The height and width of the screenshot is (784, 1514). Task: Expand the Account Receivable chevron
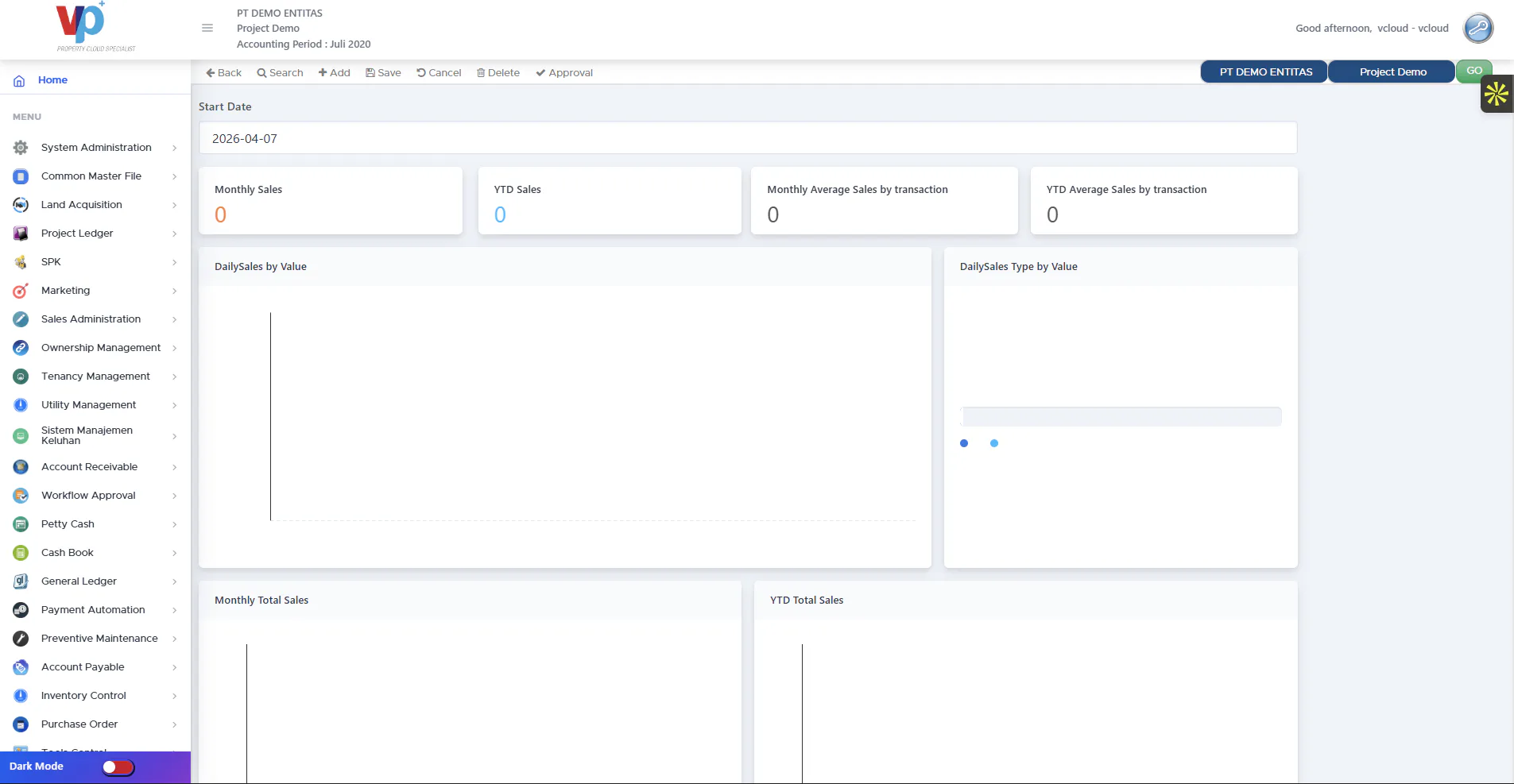click(x=175, y=467)
